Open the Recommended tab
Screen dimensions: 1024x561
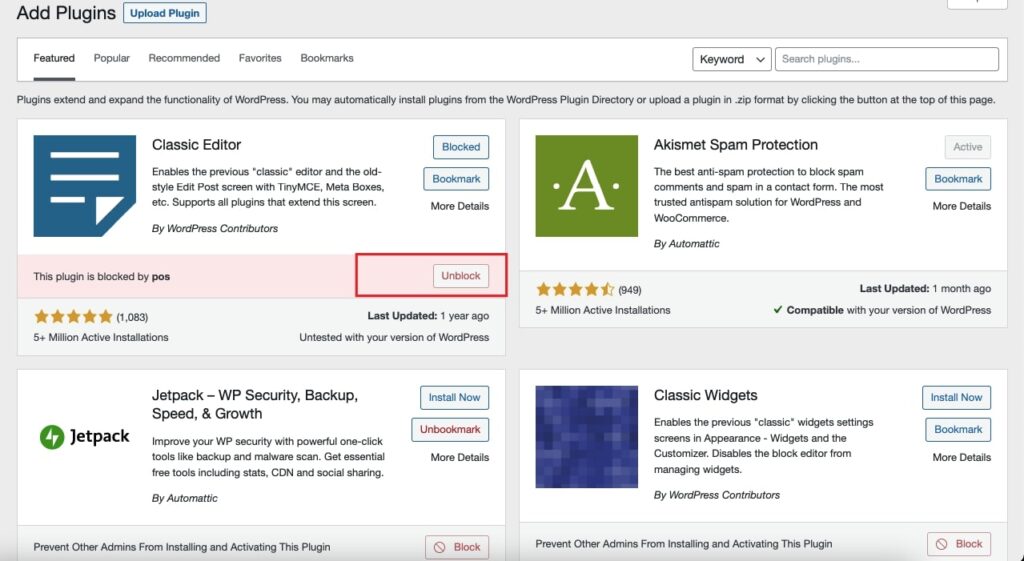(x=184, y=58)
